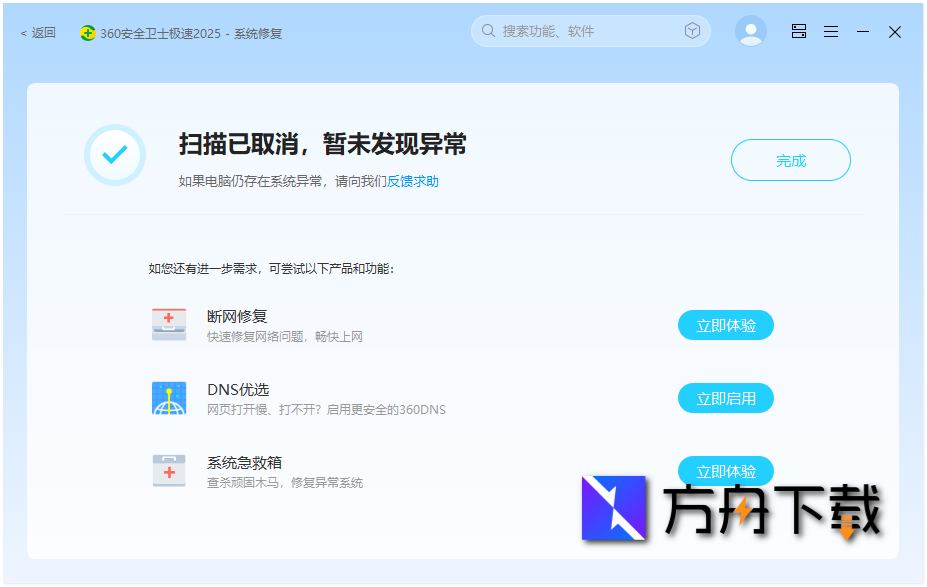Viewport: 927px width, 587px height.
Task: Click the blue checkmark scan-status icon
Action: tap(115, 155)
